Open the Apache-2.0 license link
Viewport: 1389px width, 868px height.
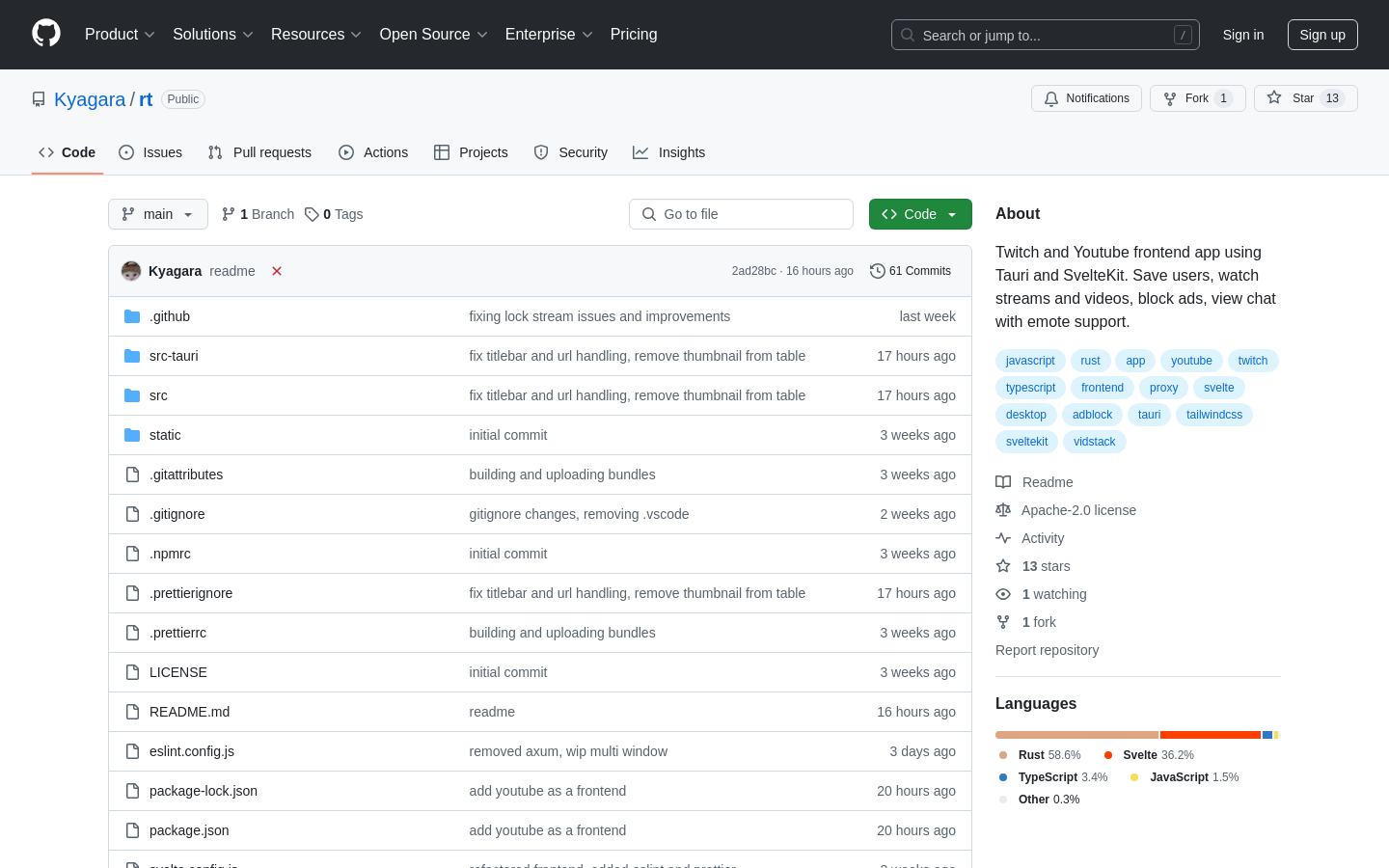(x=1078, y=510)
